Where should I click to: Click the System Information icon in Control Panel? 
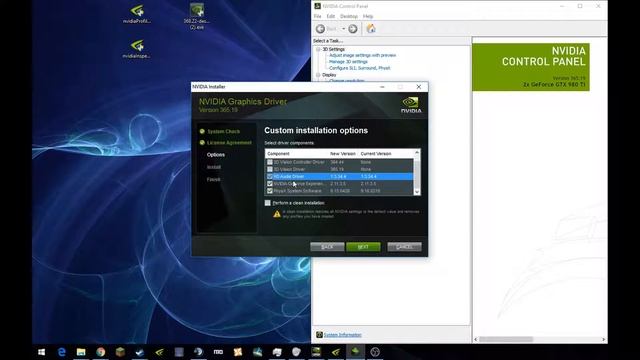319,335
